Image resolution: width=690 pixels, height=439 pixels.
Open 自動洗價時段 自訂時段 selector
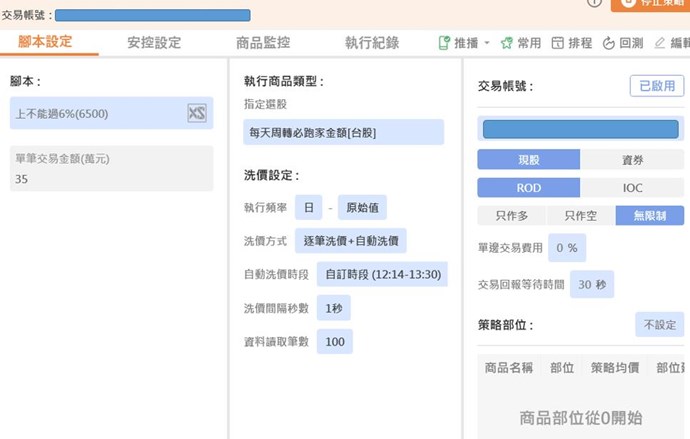[382, 274]
